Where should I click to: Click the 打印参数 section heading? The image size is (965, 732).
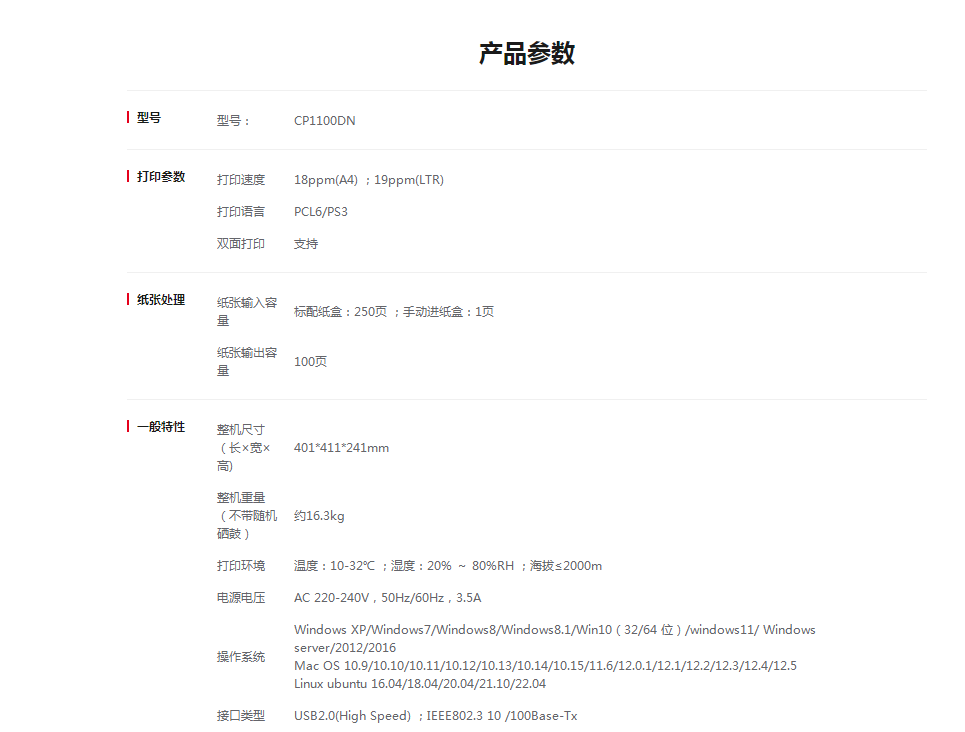pyautogui.click(x=161, y=177)
